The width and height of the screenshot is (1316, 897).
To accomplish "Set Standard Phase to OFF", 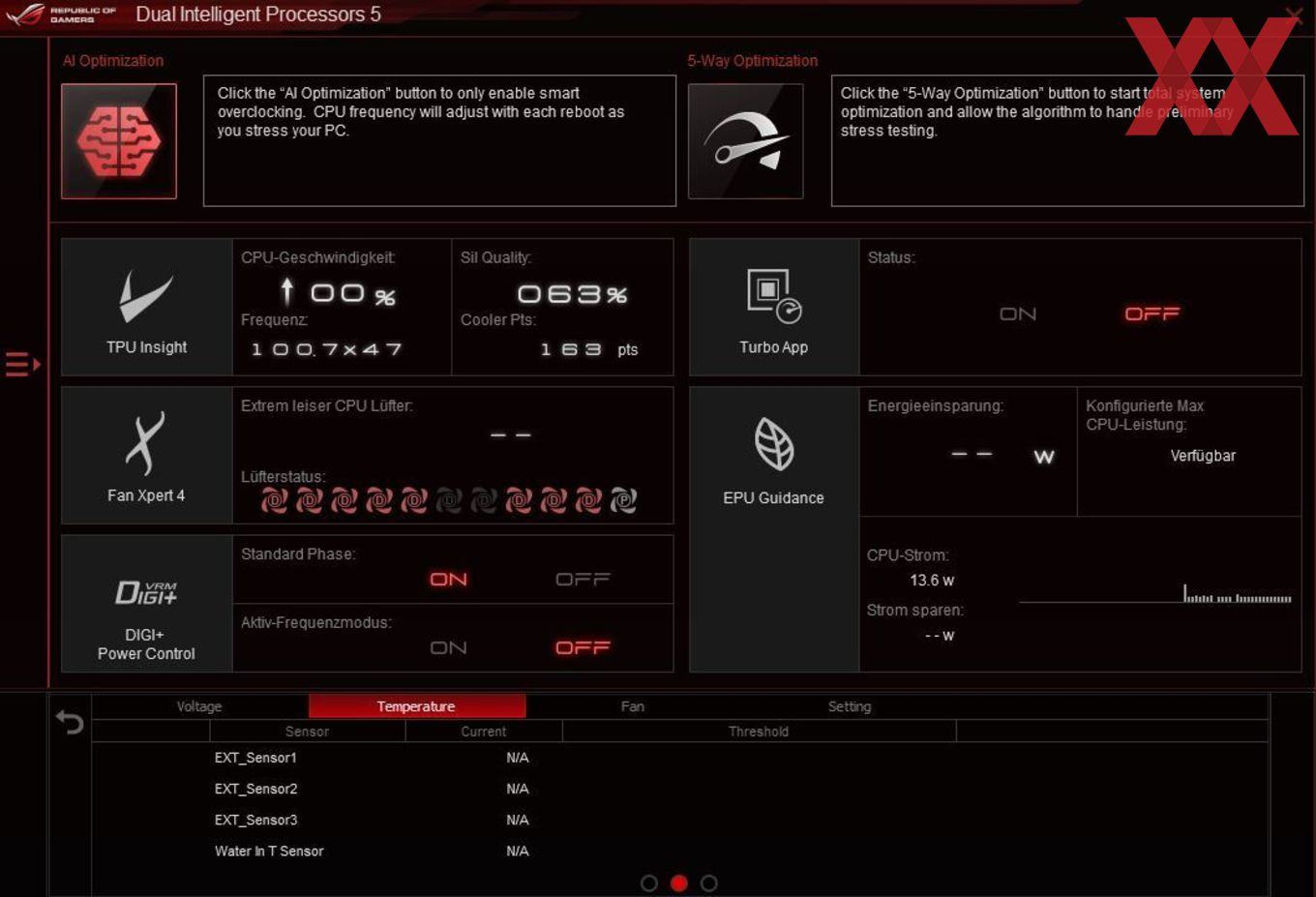I will pyautogui.click(x=583, y=580).
